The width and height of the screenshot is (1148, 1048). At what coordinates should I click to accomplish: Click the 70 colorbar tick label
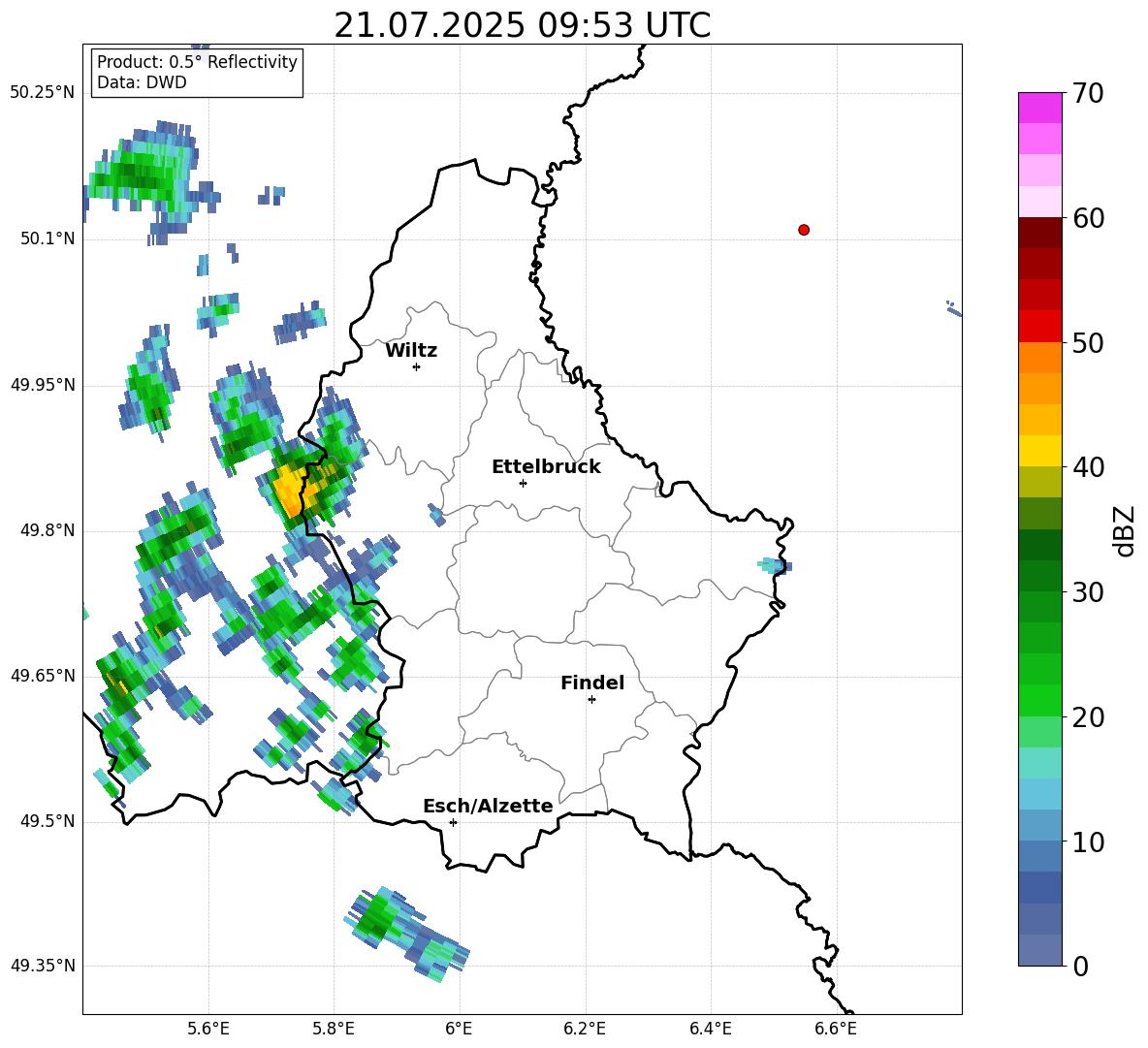1088,94
